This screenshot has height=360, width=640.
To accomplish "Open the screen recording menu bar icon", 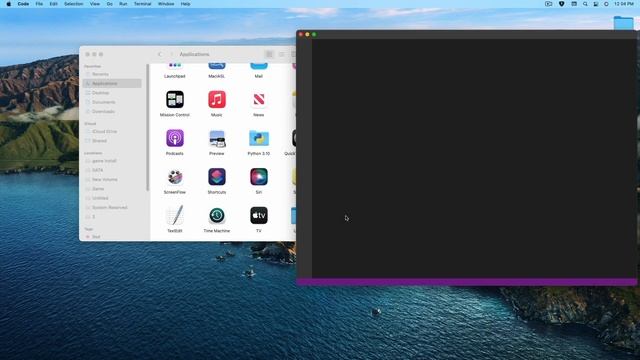I will (x=549, y=4).
